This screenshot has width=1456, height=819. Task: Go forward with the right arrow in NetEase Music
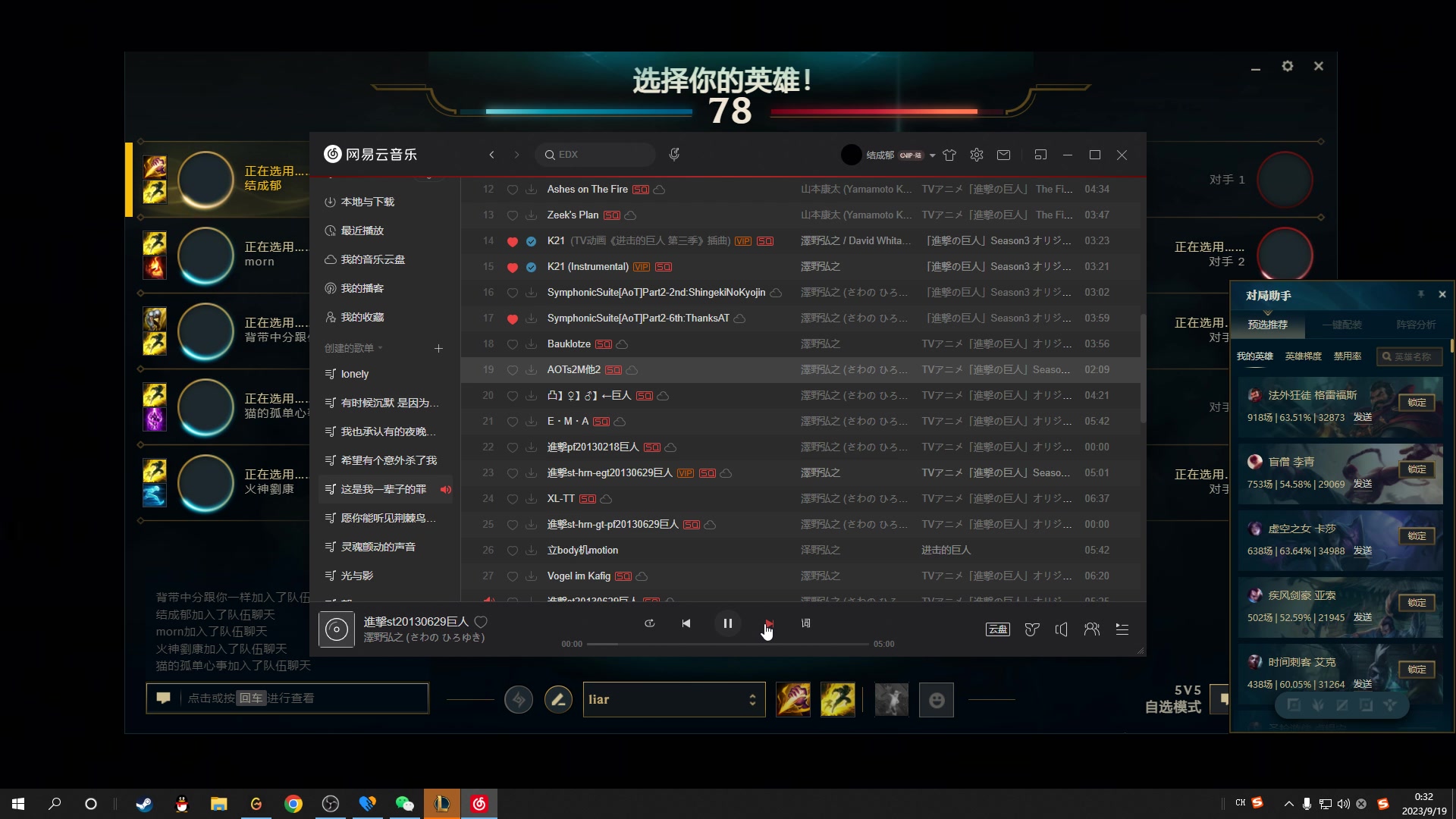[517, 155]
